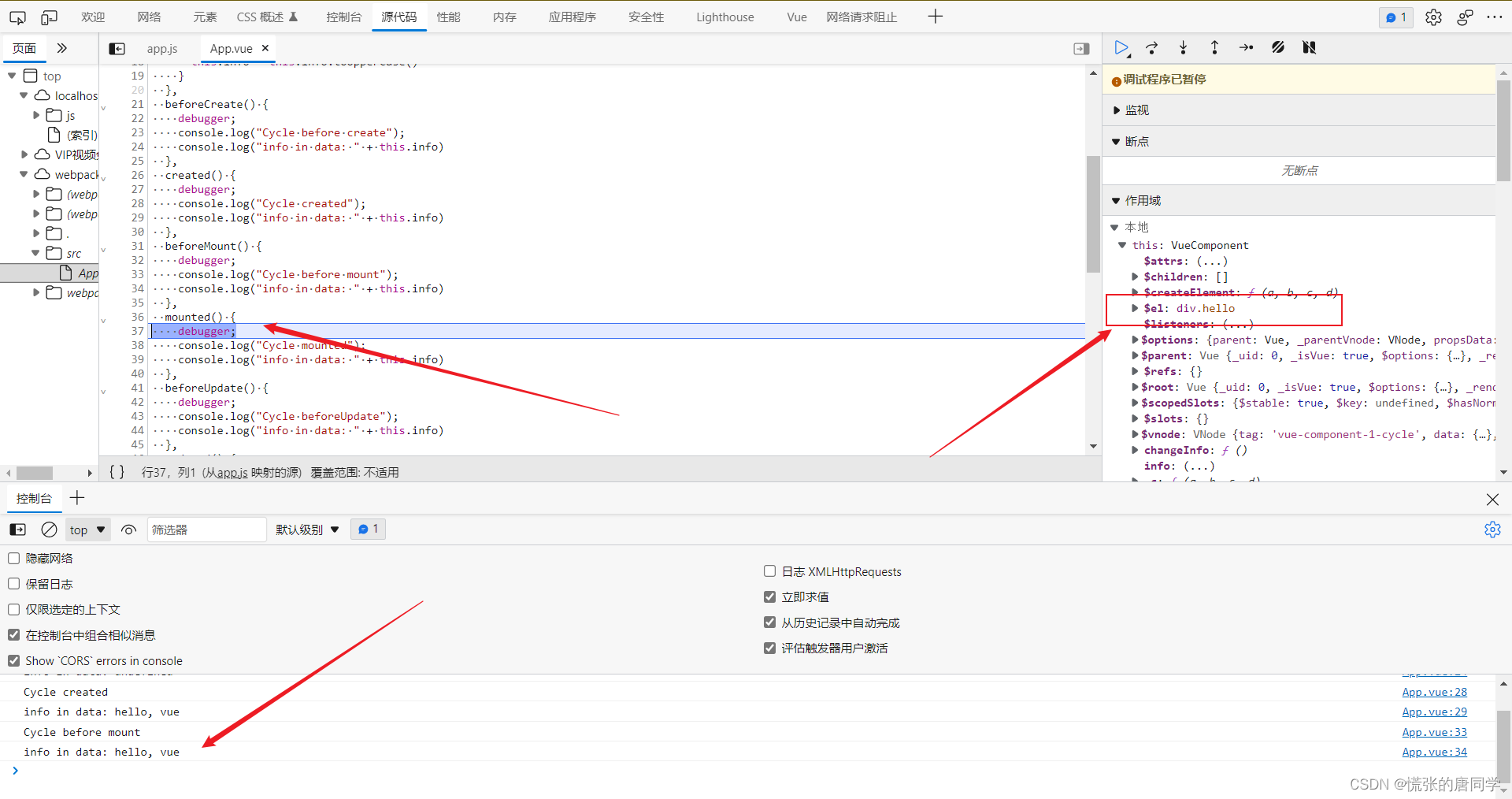This screenshot has height=799, width=1512.
Task: Show the console sidebar icon
Action: (x=17, y=530)
